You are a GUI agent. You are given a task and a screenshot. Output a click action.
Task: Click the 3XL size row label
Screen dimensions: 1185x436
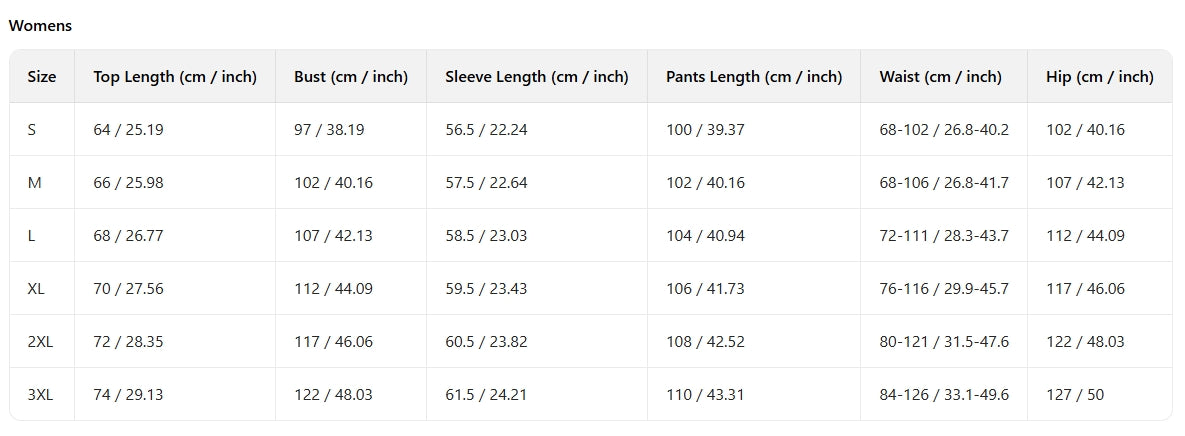(x=40, y=395)
